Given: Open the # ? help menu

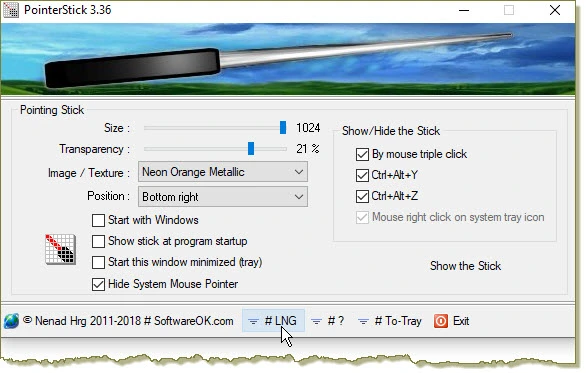Looking at the screenshot, I should [328, 321].
